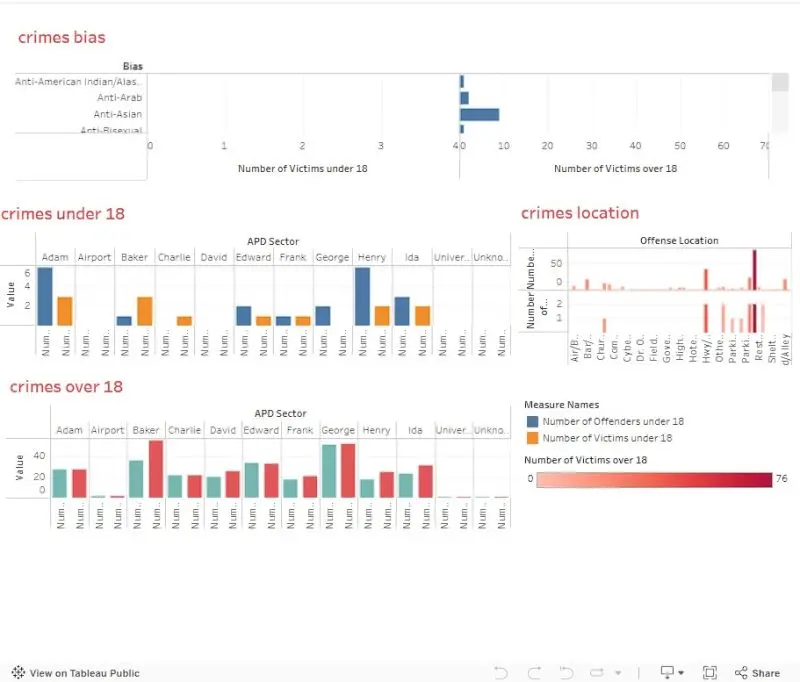Click the Anti-Asian blue bar in crimes bias
This screenshot has width=800, height=682.
480,114
